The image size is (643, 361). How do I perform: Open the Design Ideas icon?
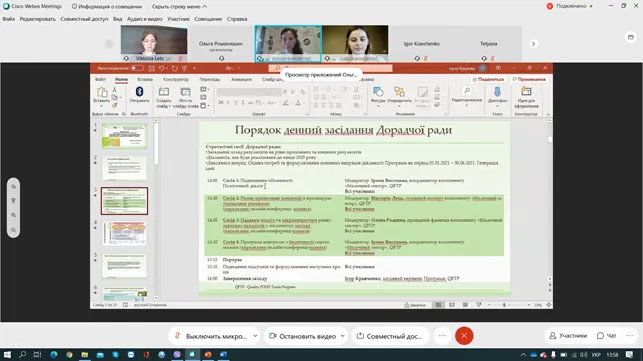[526, 91]
